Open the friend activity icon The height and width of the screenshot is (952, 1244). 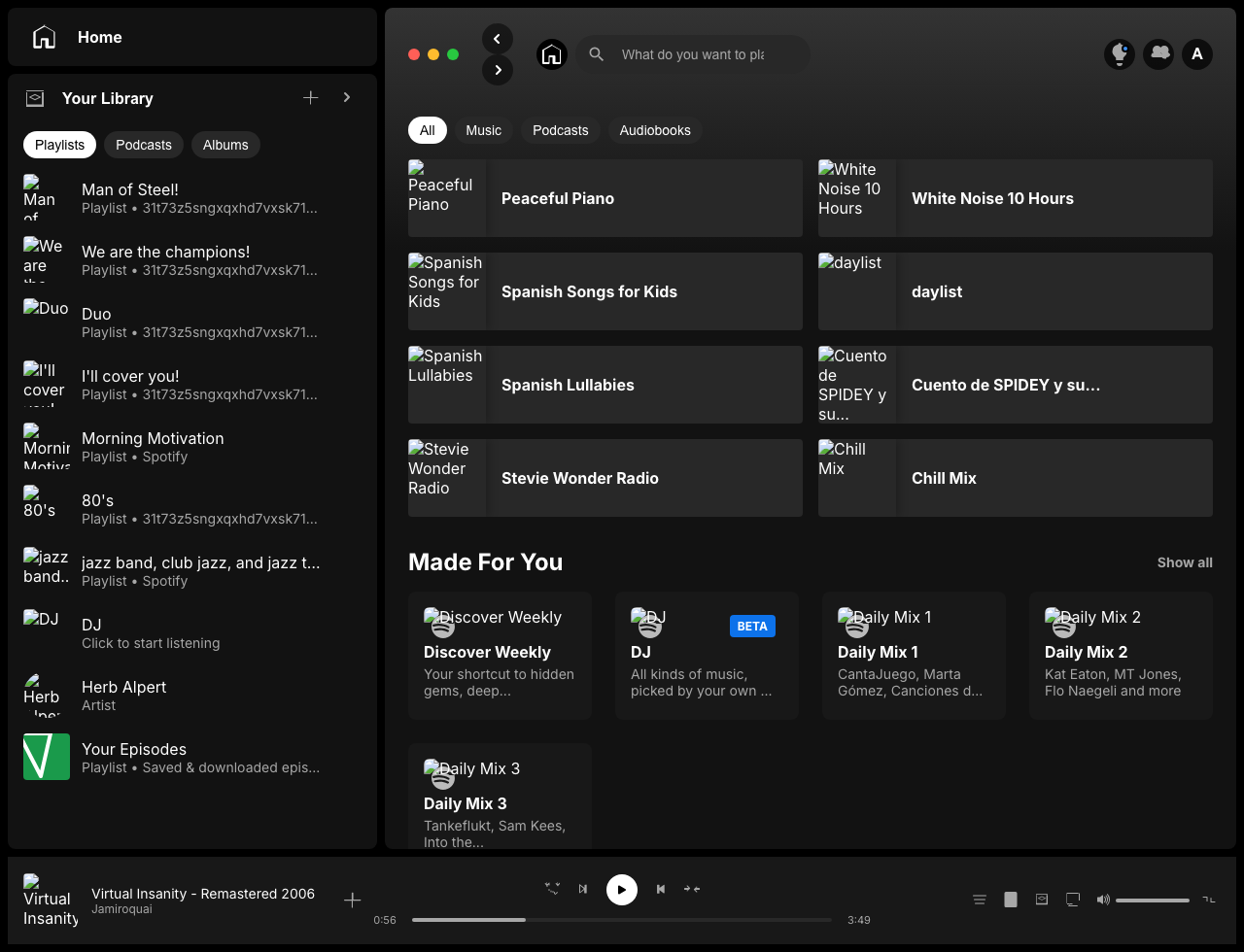[1158, 54]
